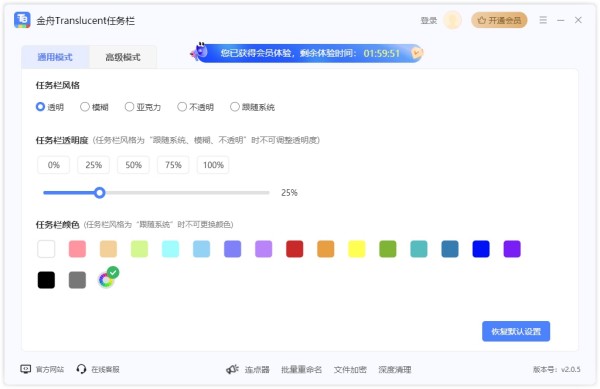Pick the periwinkle blue color swatch
Viewport: 600px width, 389px height.
(x=233, y=249)
